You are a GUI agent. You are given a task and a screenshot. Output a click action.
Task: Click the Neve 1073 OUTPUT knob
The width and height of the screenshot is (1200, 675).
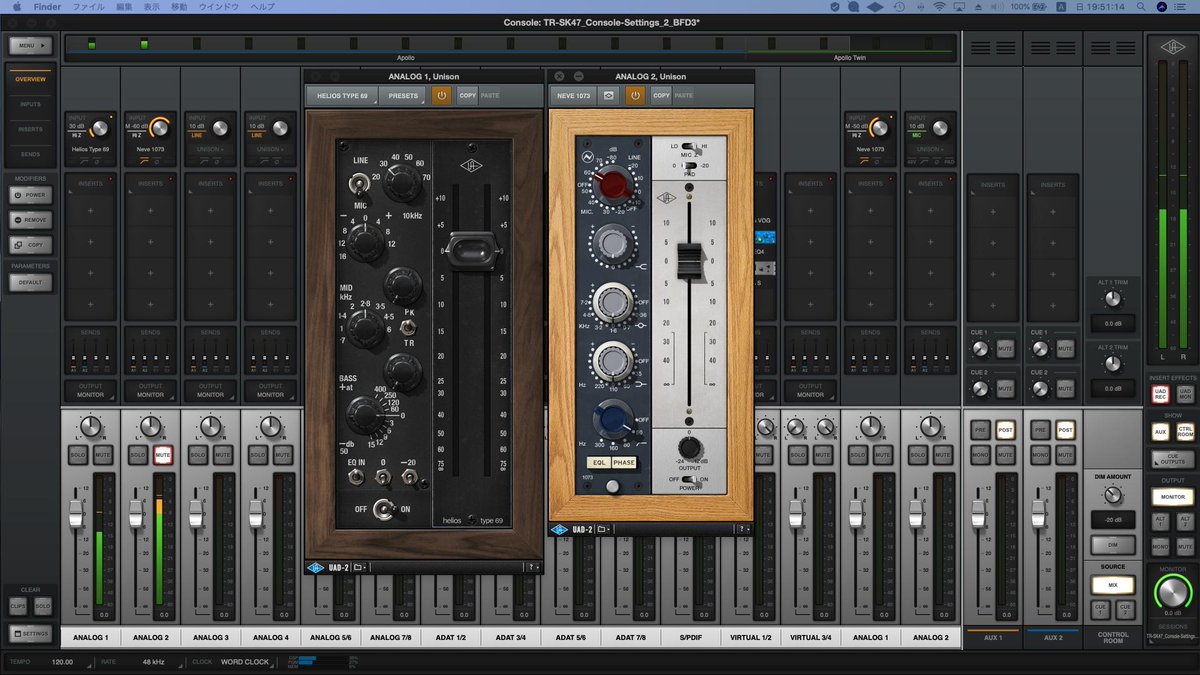pyautogui.click(x=690, y=448)
